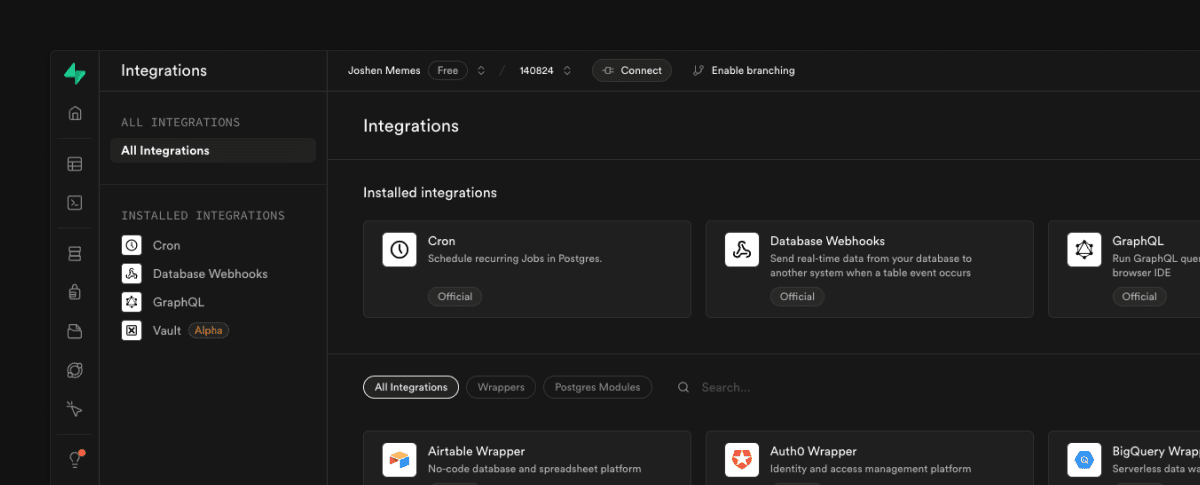
Task: Click the Official badge on Database Webhooks card
Action: [797, 297]
